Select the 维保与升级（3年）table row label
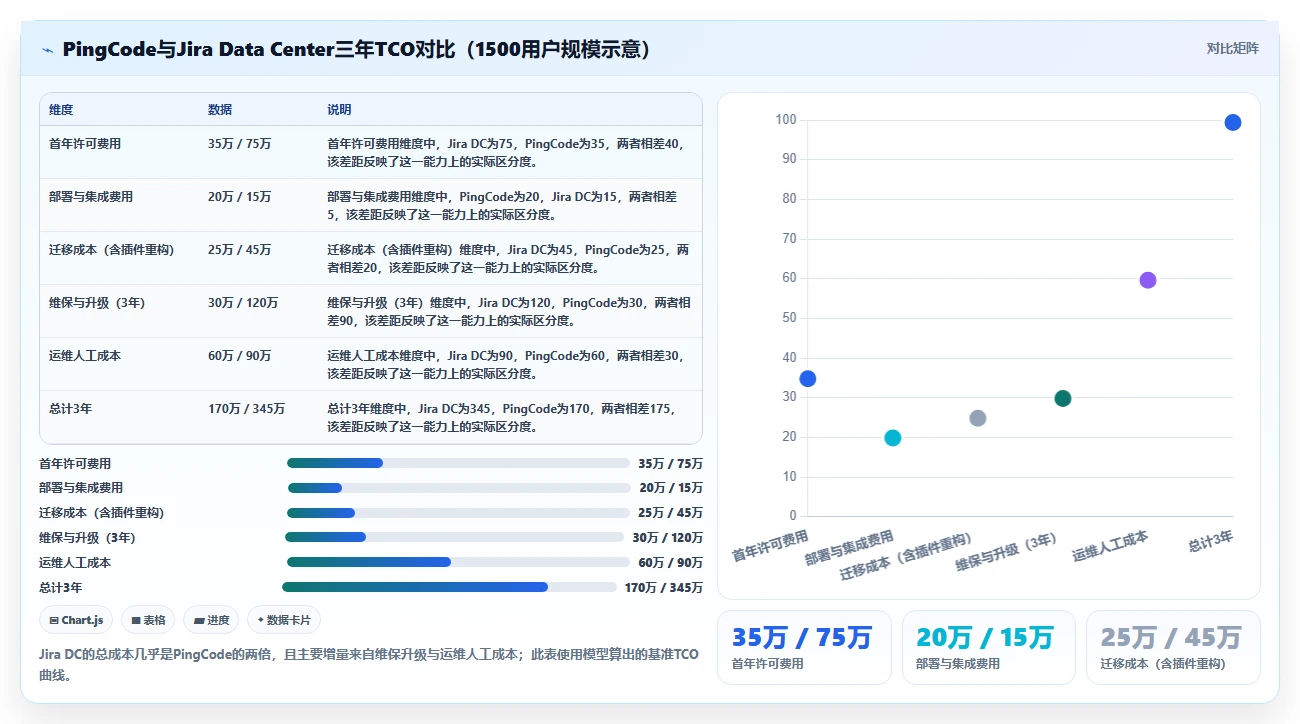 coord(97,303)
